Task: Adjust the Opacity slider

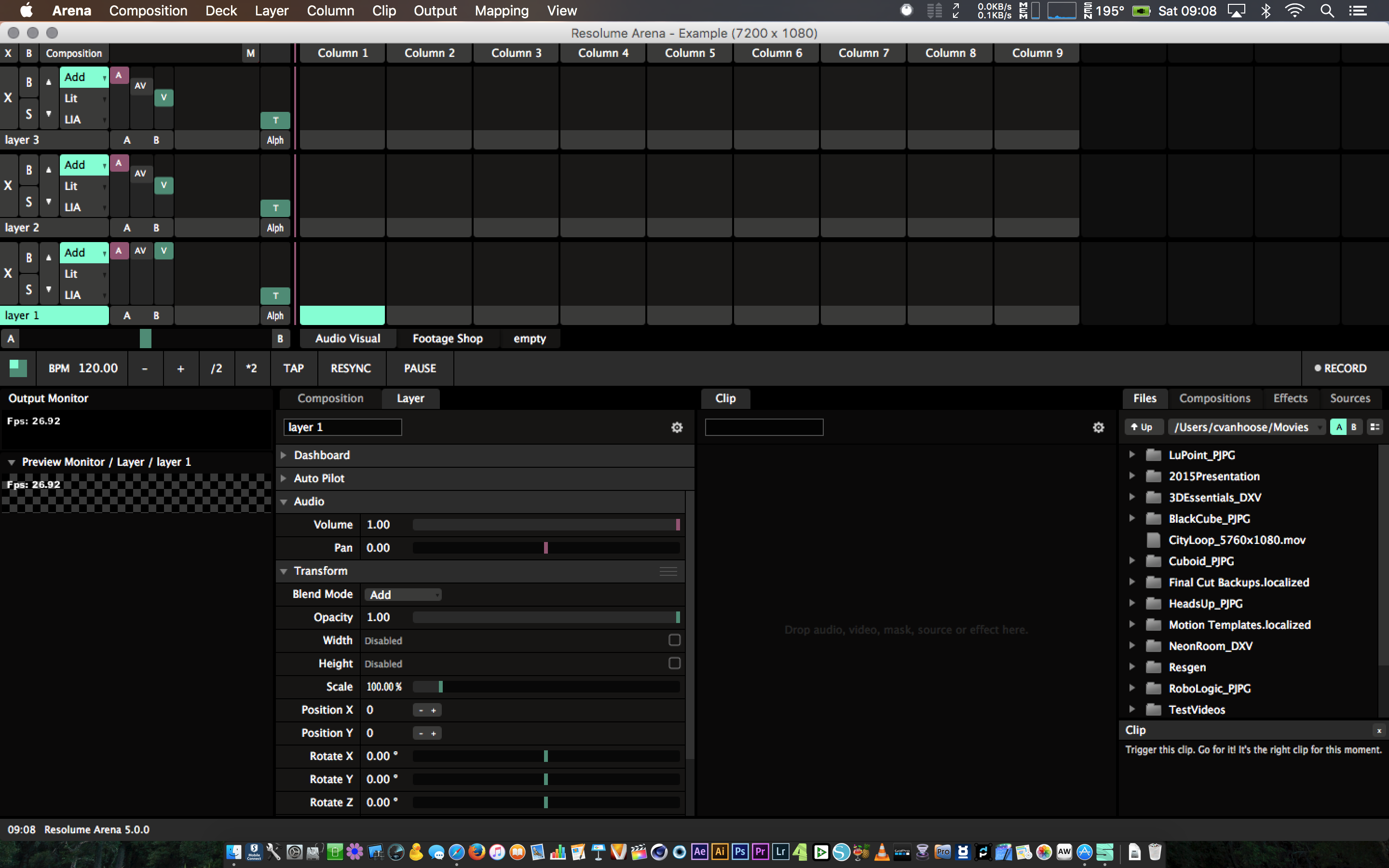Action: [x=545, y=617]
